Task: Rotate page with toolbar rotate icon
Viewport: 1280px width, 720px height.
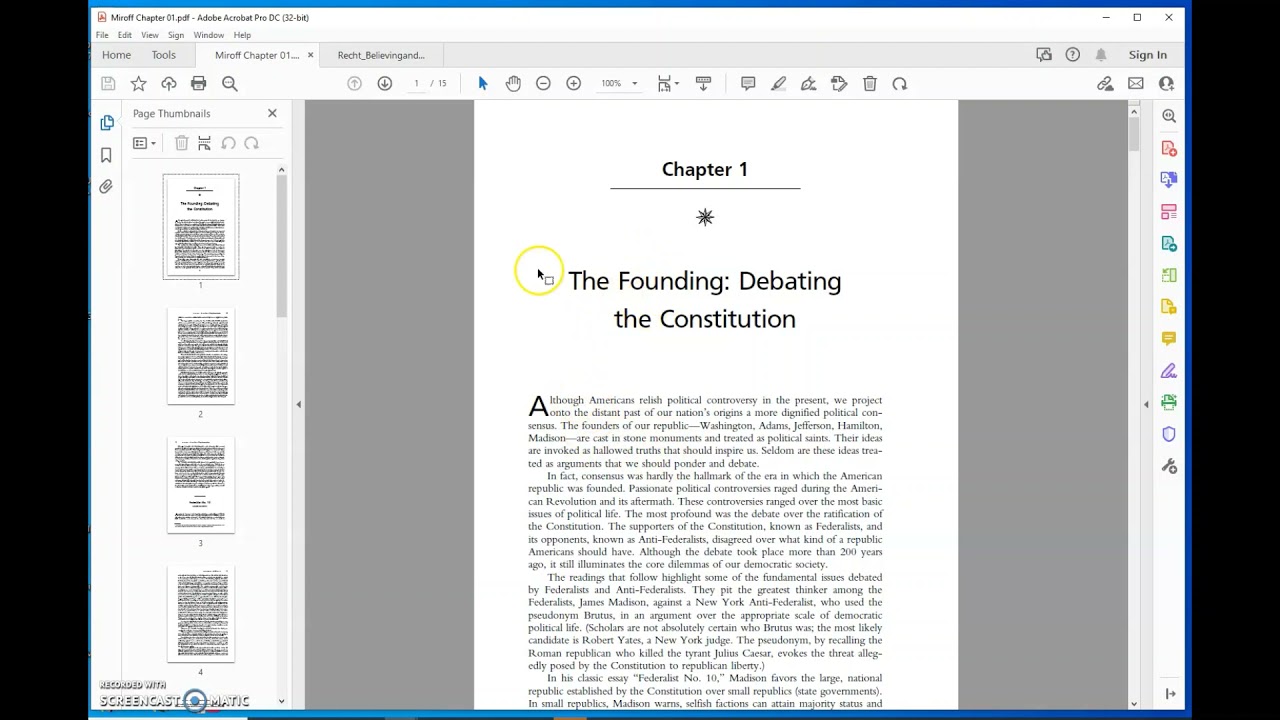Action: click(x=900, y=84)
